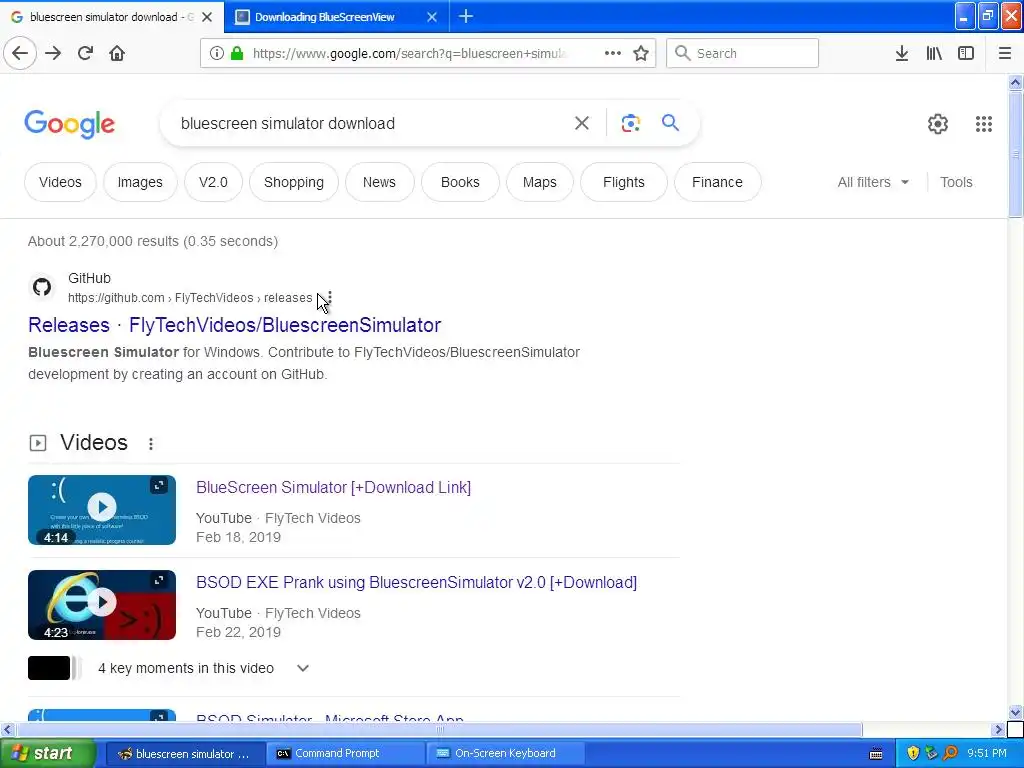Play the 4:14 video thumbnail
Screen dimensions: 1024x768
(102, 510)
